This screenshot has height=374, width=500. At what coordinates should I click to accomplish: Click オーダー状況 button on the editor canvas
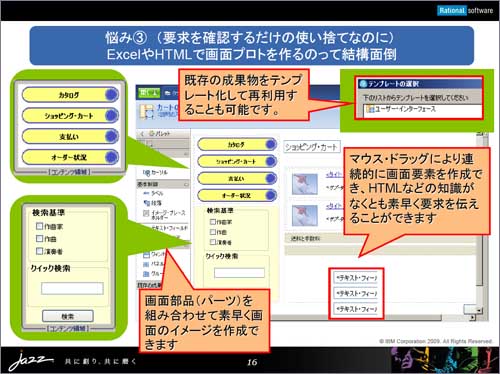click(237, 195)
